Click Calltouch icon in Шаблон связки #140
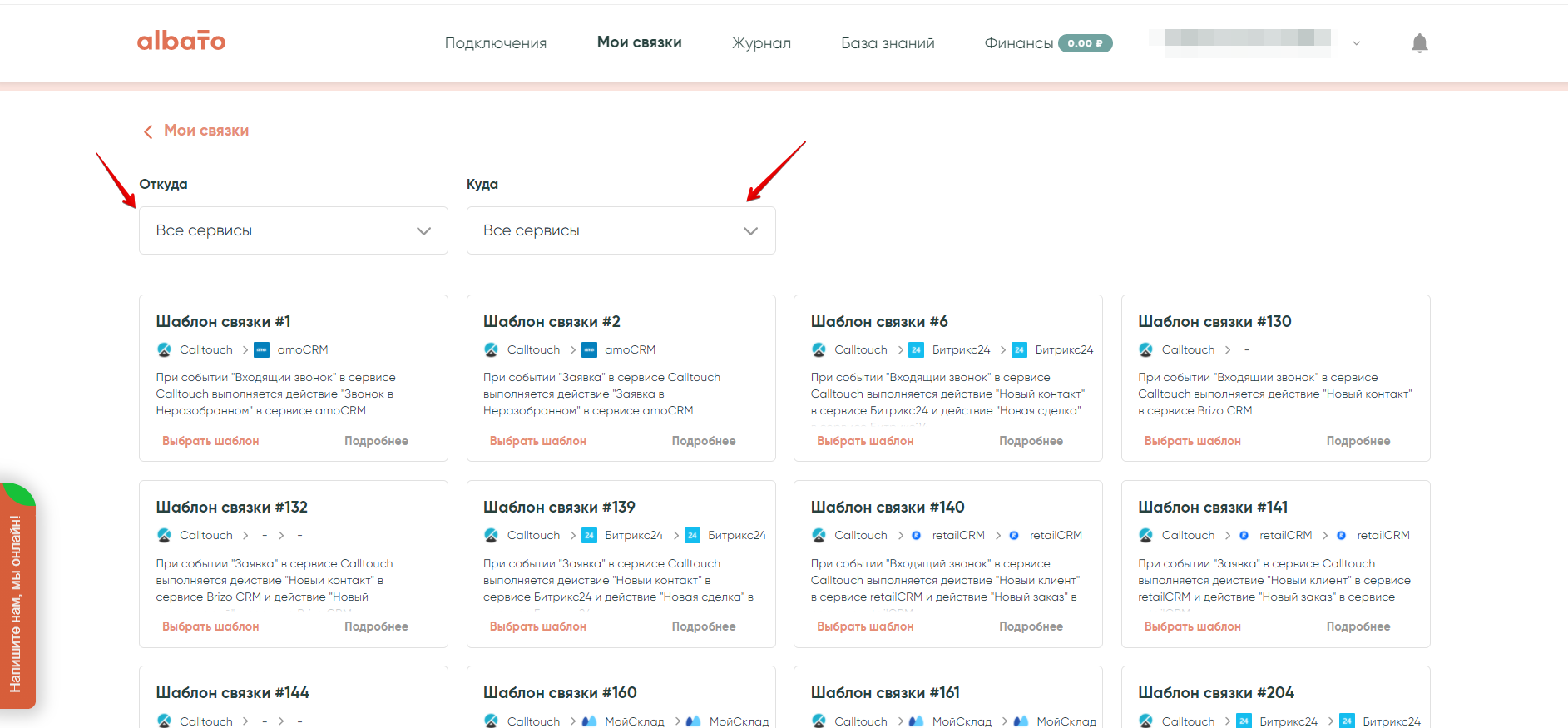The height and width of the screenshot is (728, 1568). pyautogui.click(x=819, y=535)
